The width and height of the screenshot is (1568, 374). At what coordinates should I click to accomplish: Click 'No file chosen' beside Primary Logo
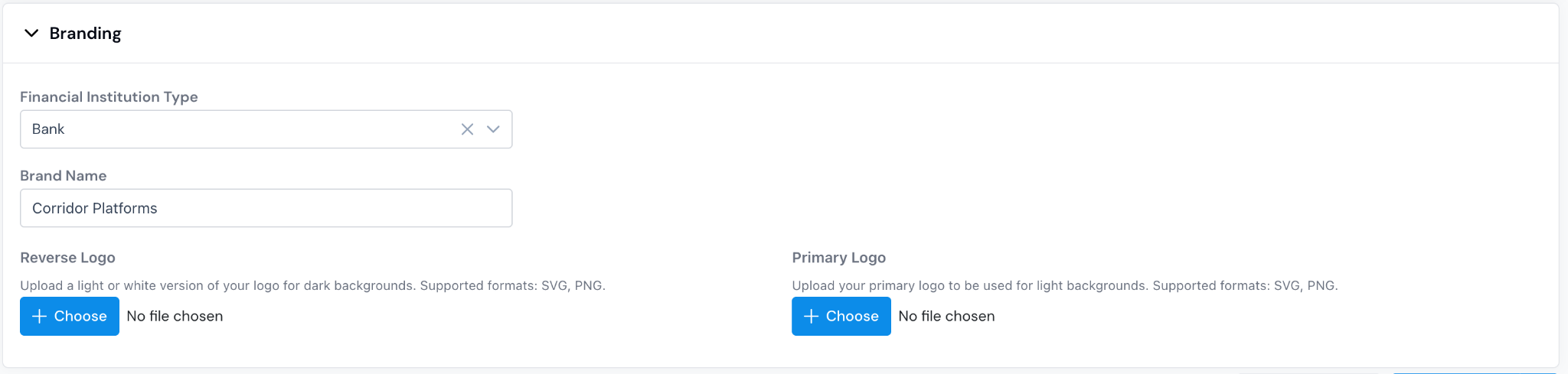click(946, 316)
